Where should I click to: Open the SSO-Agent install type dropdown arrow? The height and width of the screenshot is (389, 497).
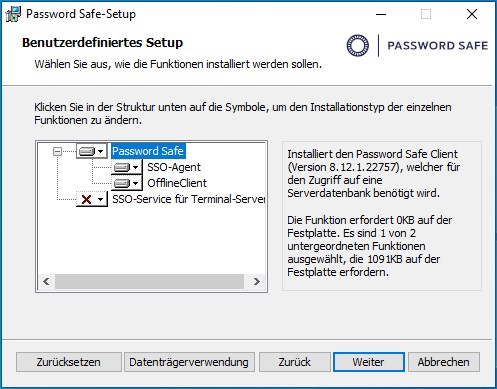(x=135, y=167)
